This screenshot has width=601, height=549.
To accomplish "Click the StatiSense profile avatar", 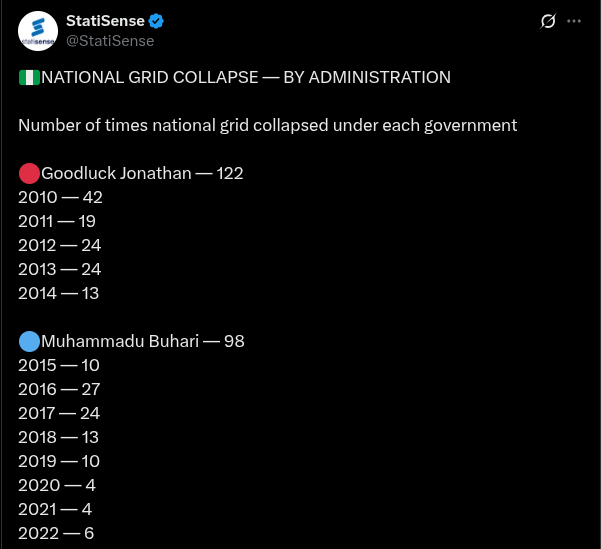I will pos(38,31).
